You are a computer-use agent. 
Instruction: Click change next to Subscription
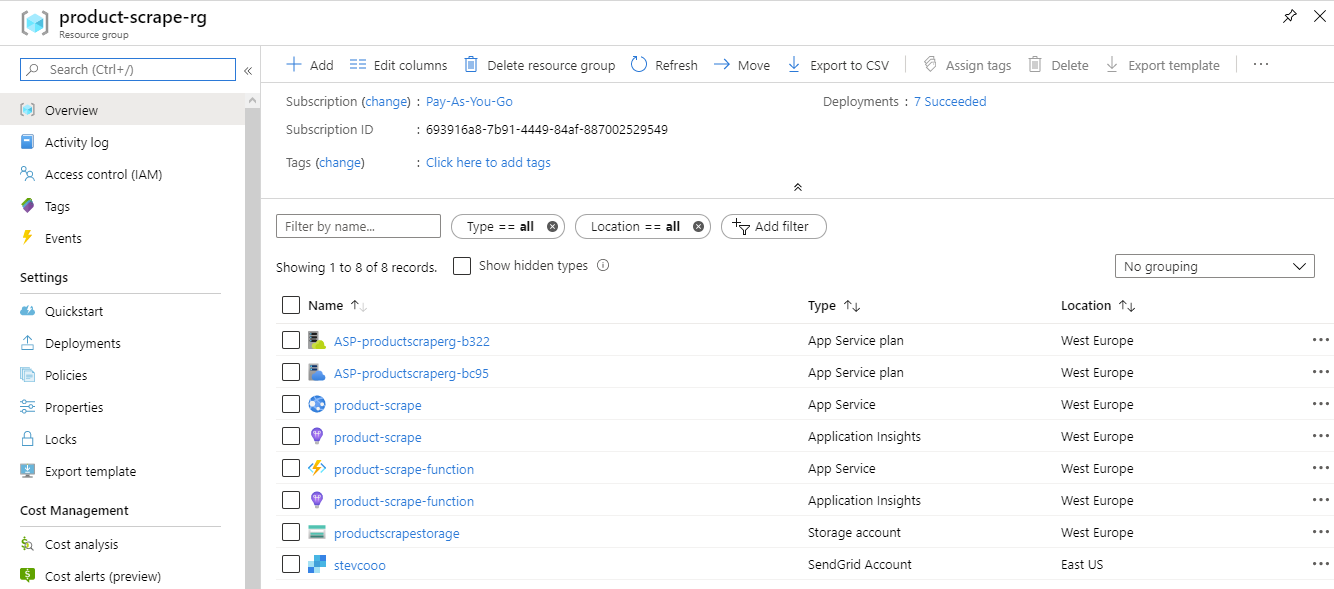(386, 101)
